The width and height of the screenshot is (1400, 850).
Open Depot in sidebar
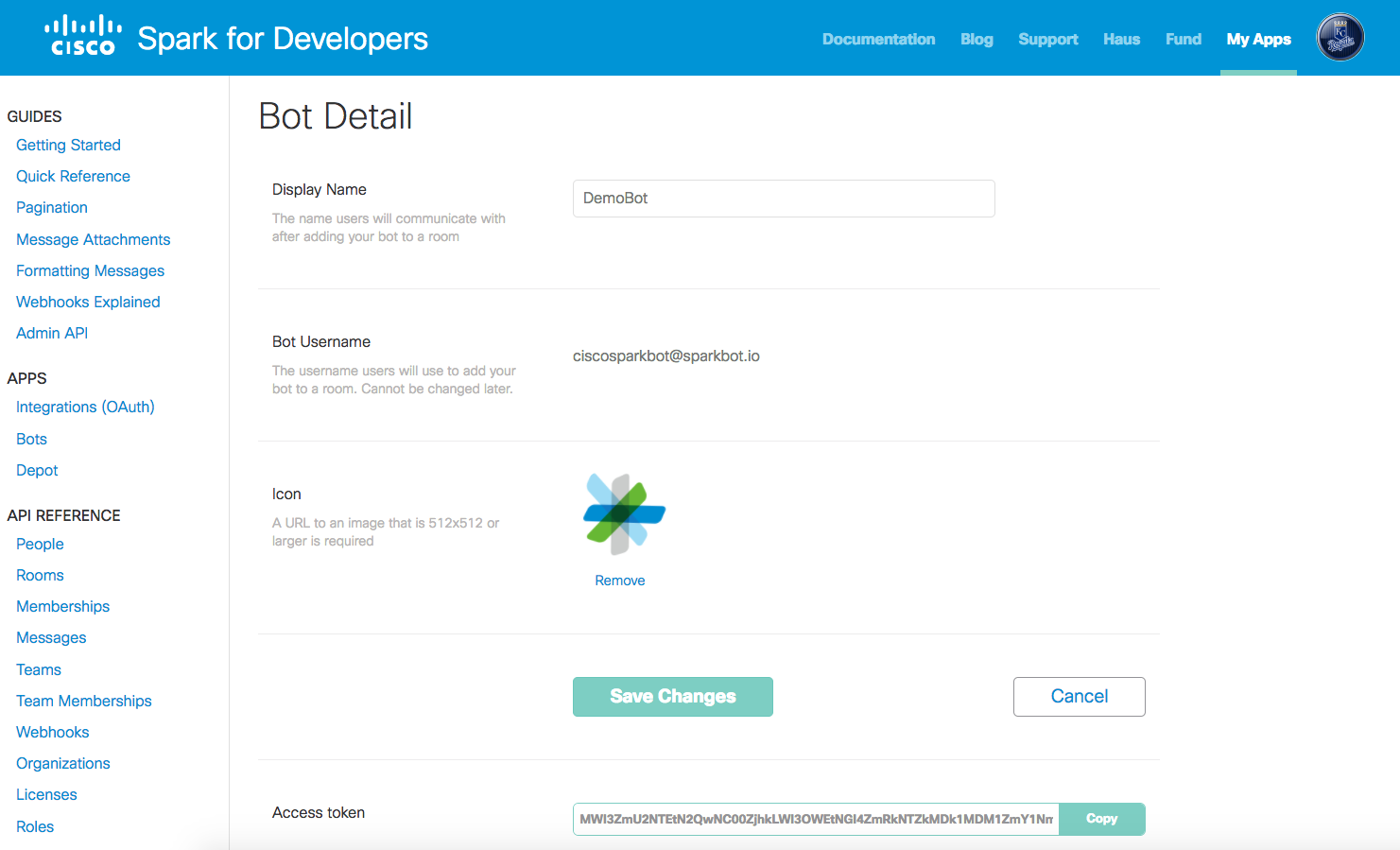[x=37, y=470]
